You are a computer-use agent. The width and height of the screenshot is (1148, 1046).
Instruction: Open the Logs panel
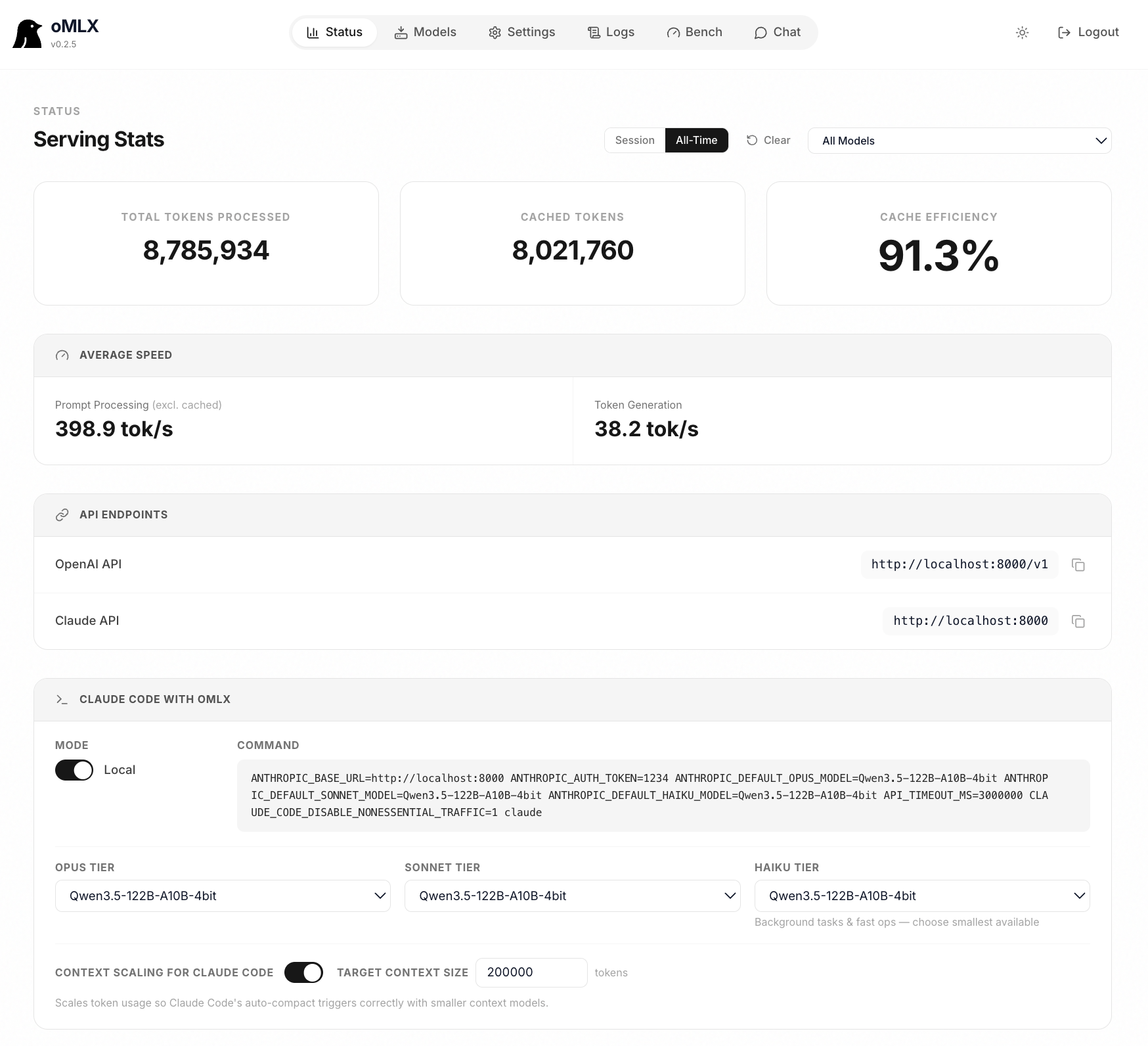(x=611, y=32)
